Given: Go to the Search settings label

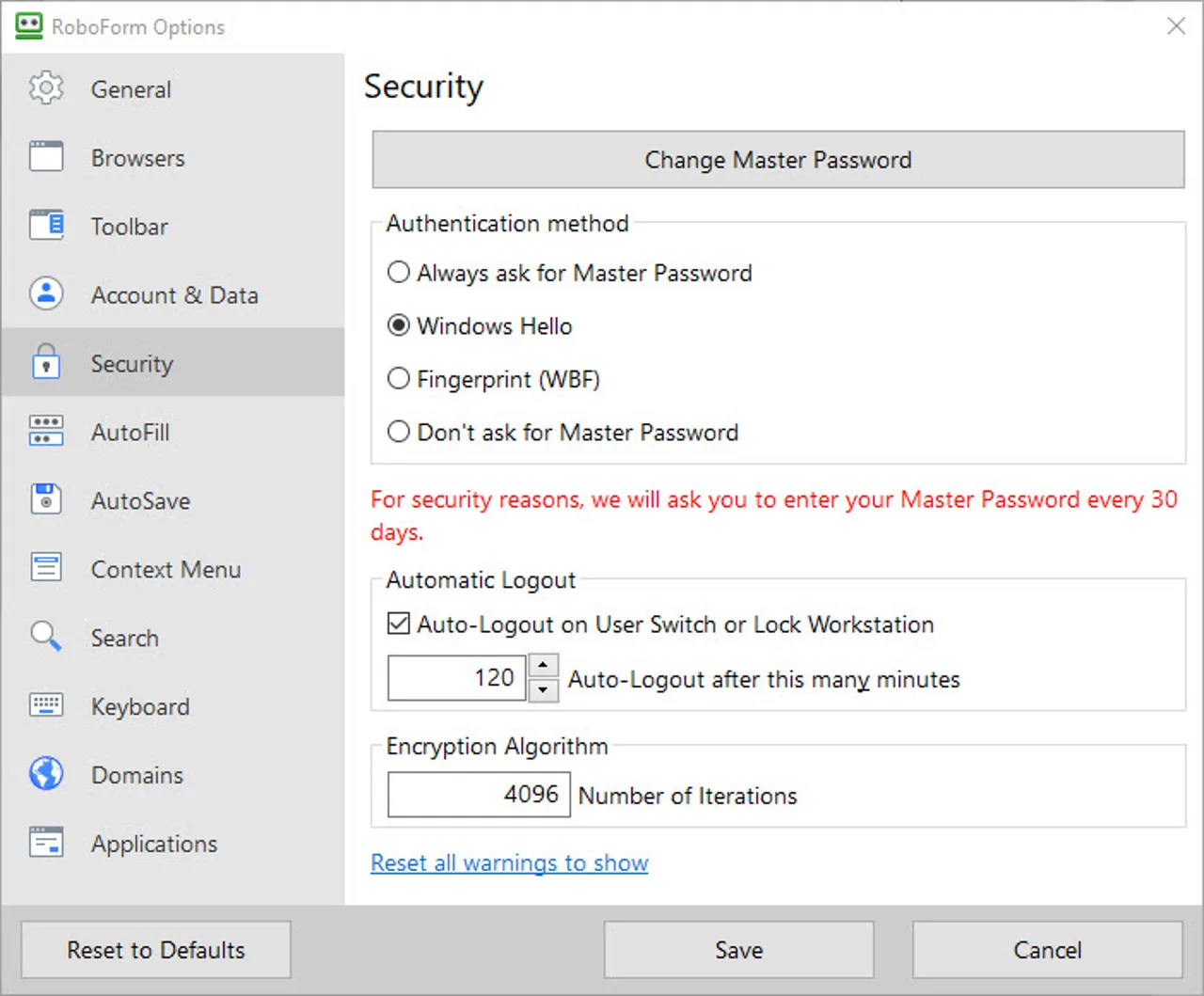Looking at the screenshot, I should (x=124, y=638).
